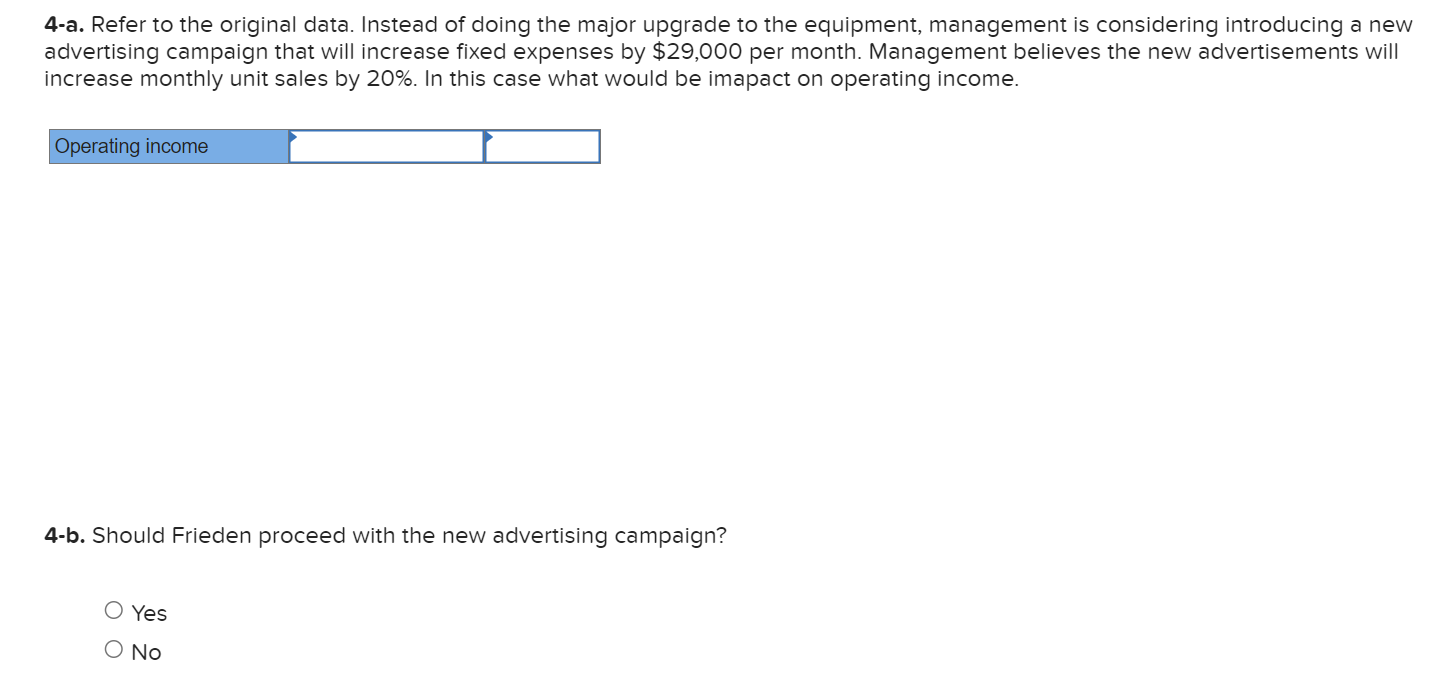The height and width of the screenshot is (683, 1438).
Task: Click the shaded Operating income label cell
Action: pyautogui.click(x=165, y=147)
